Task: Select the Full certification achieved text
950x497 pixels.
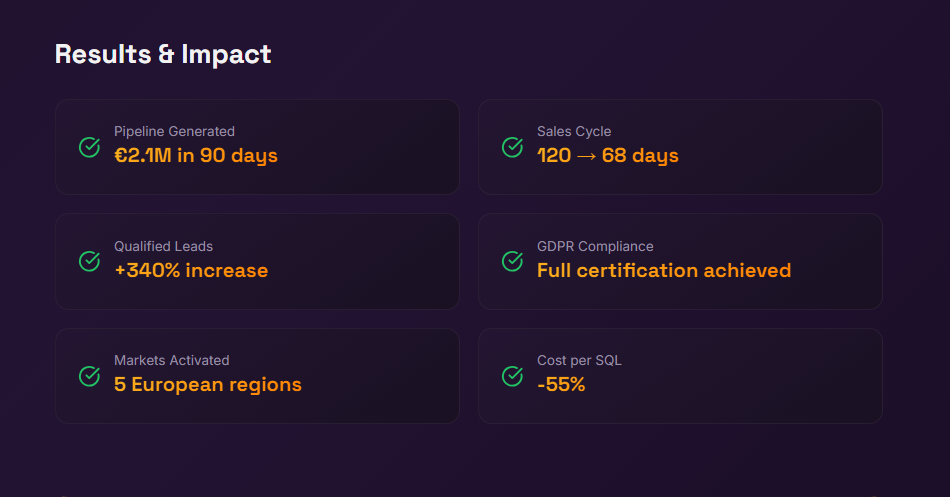Action: [x=664, y=271]
